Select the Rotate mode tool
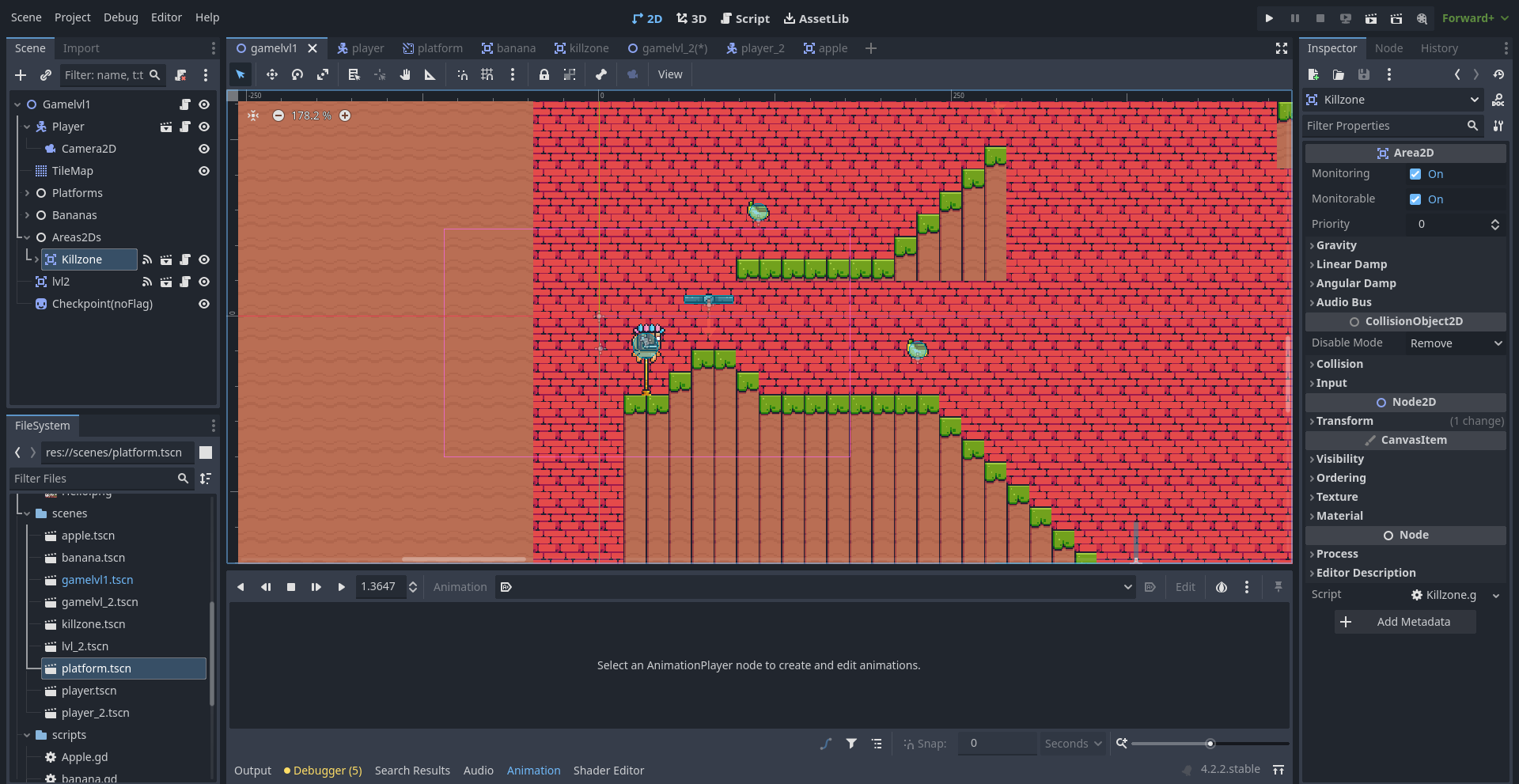 pyautogui.click(x=297, y=74)
